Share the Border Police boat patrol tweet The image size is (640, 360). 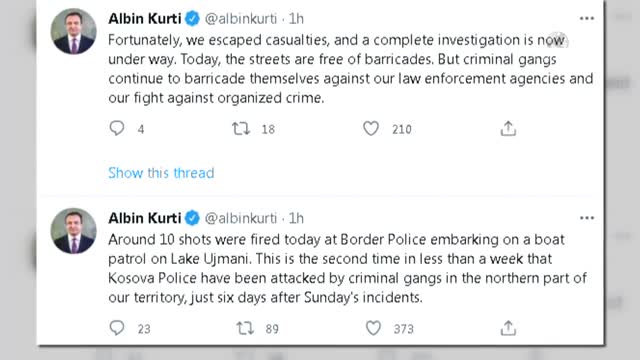pos(508,328)
